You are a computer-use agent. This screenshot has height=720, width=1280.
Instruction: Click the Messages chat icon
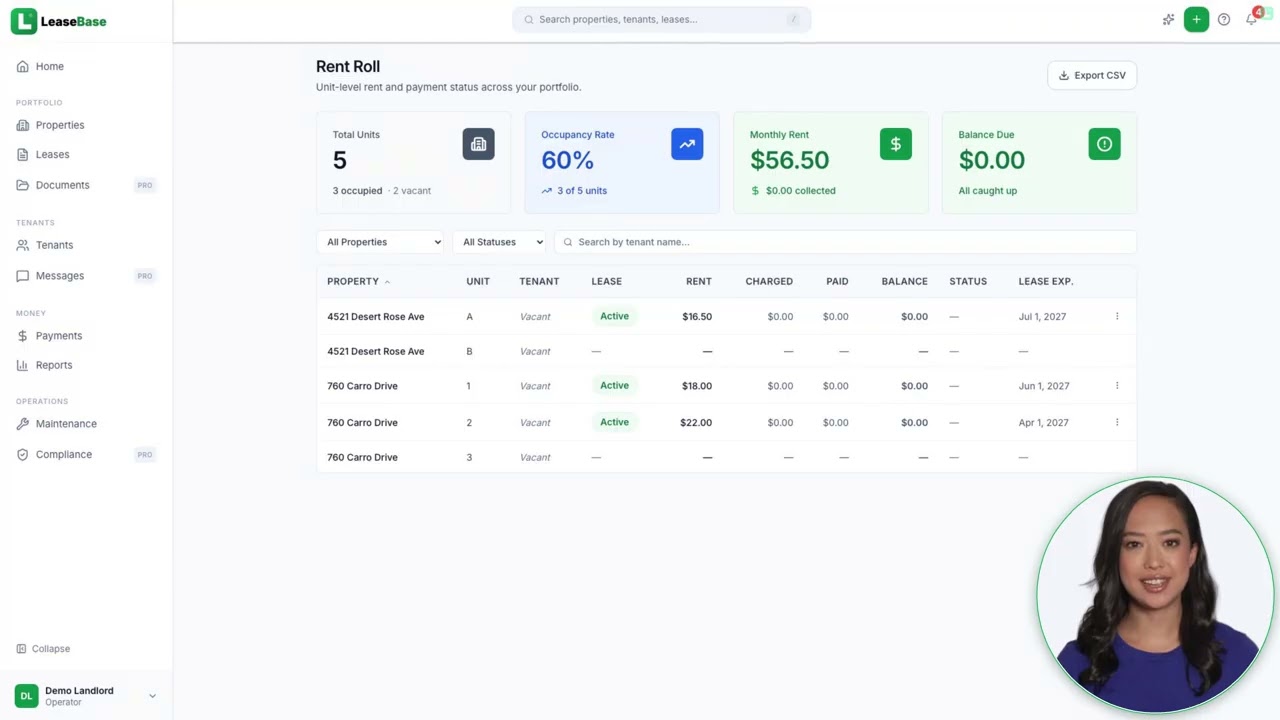point(22,276)
